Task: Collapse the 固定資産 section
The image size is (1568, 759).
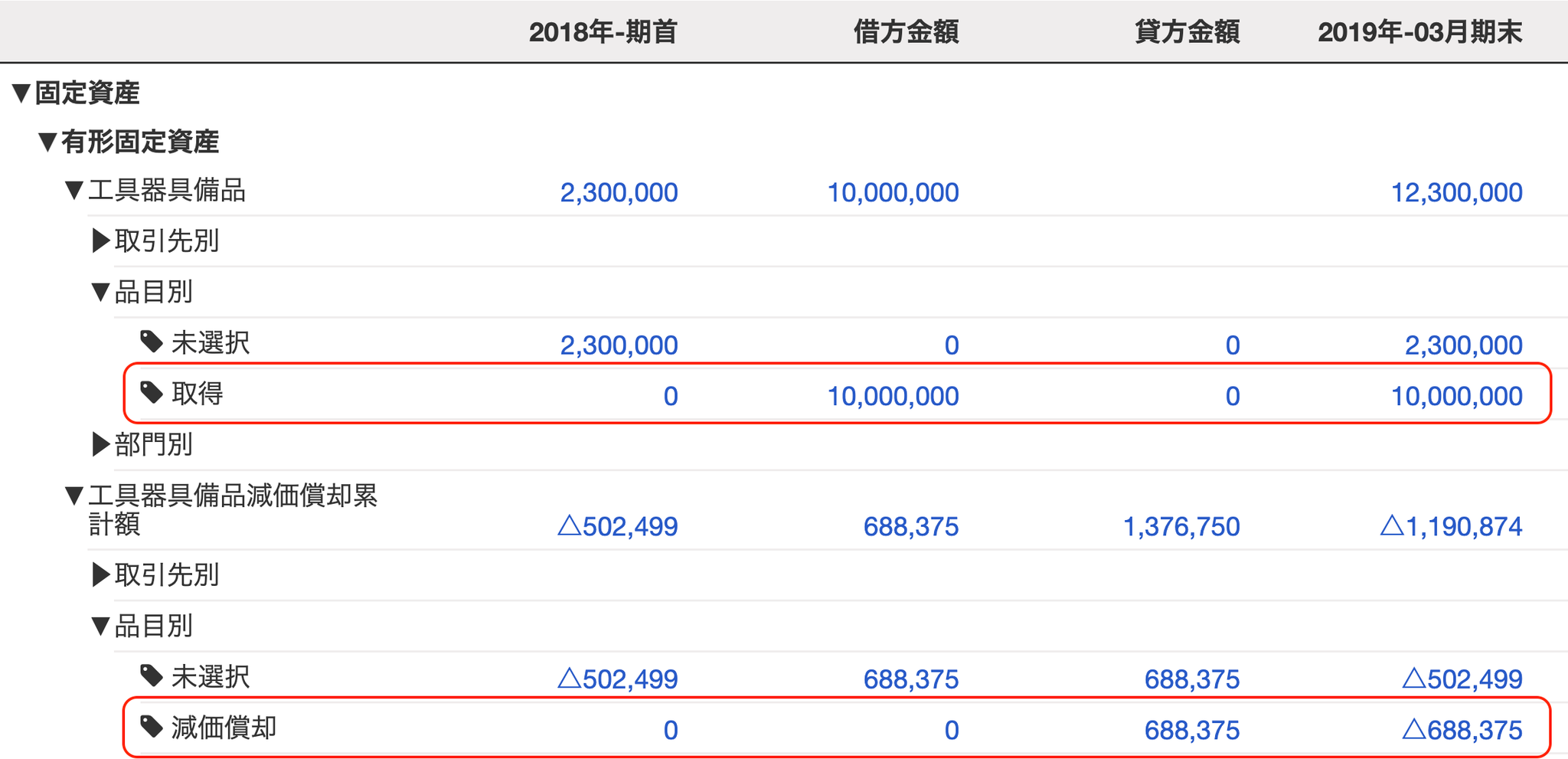Action: pos(21,93)
